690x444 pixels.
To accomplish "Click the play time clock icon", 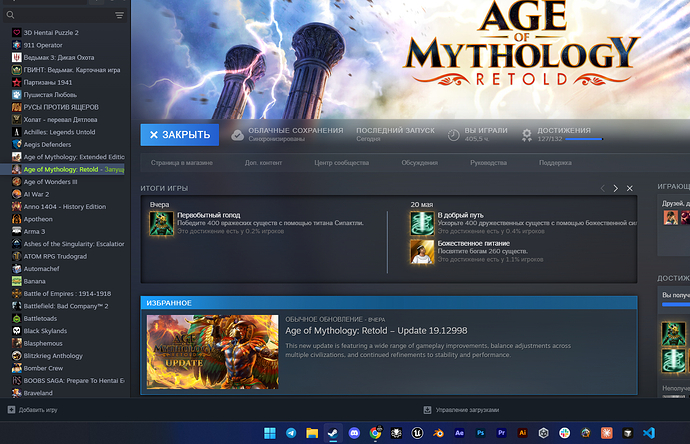I will pos(454,135).
